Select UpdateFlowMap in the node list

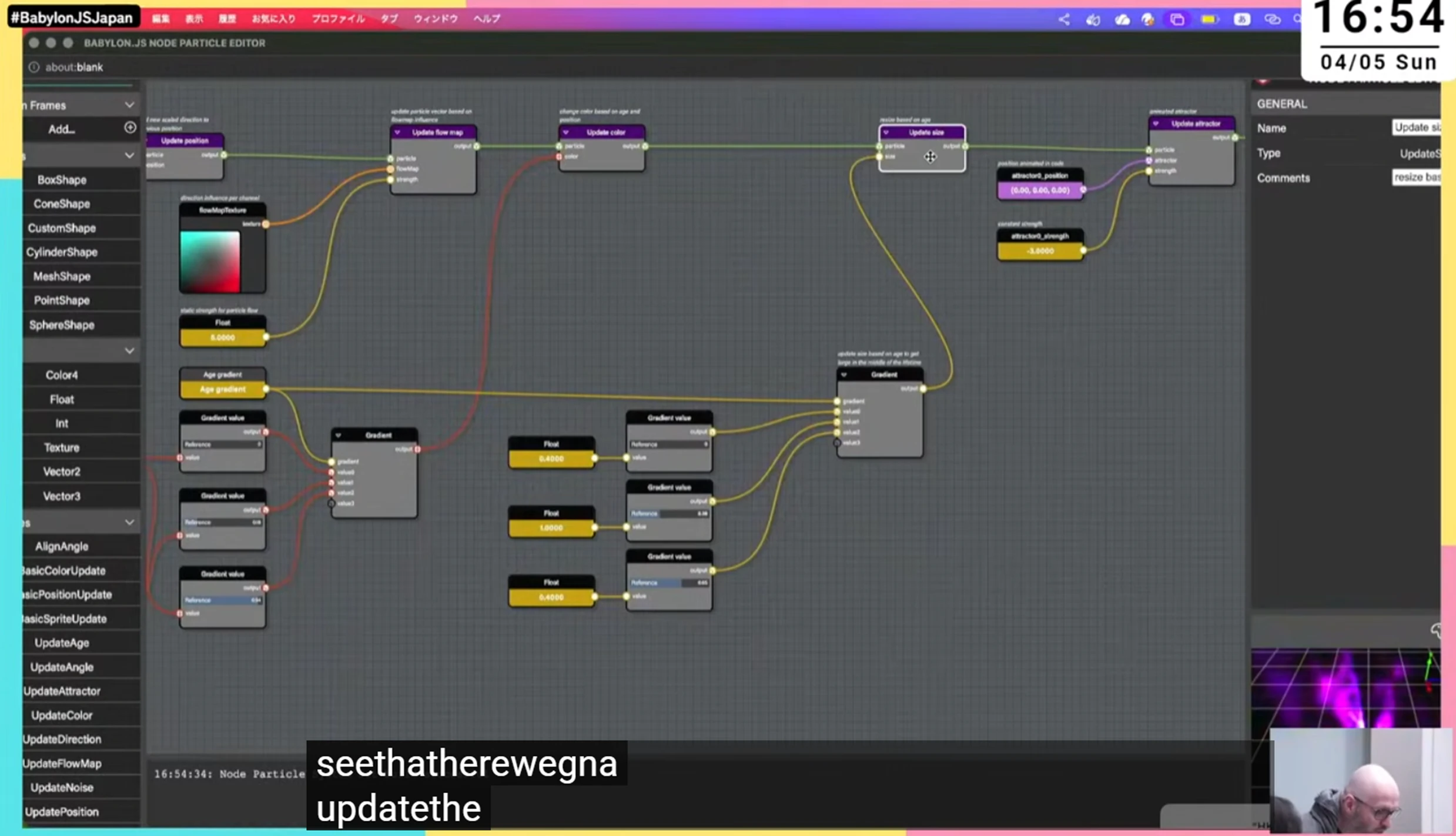[62, 763]
